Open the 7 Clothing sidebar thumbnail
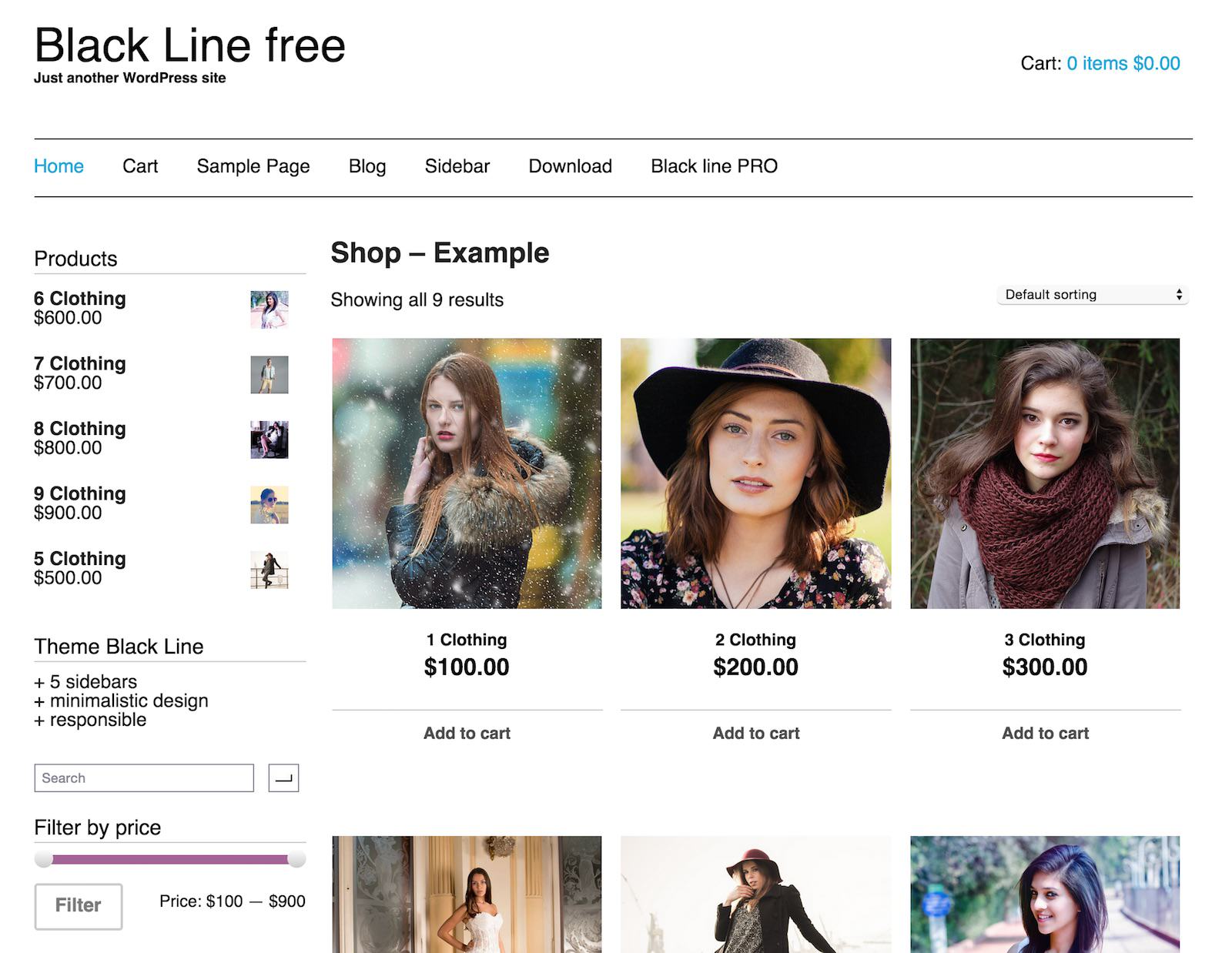This screenshot has height=953, width=1232. 269,375
